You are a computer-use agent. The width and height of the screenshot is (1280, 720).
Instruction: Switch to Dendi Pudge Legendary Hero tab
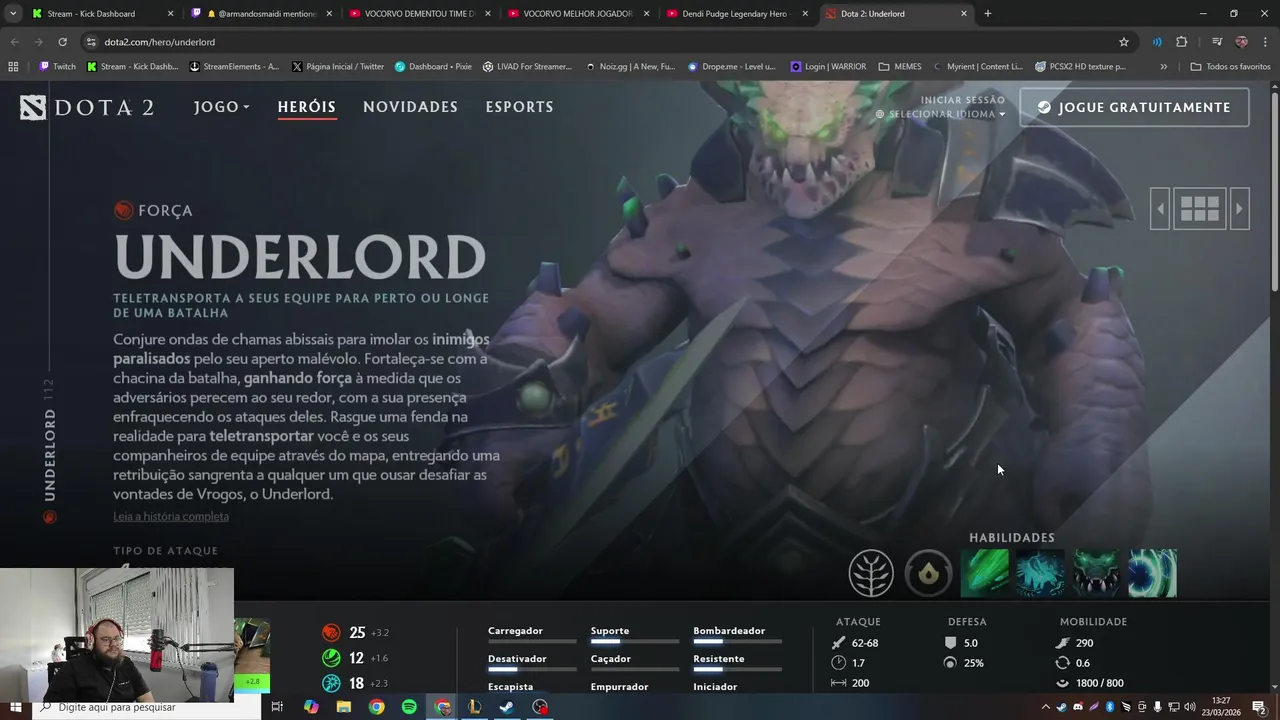click(738, 14)
